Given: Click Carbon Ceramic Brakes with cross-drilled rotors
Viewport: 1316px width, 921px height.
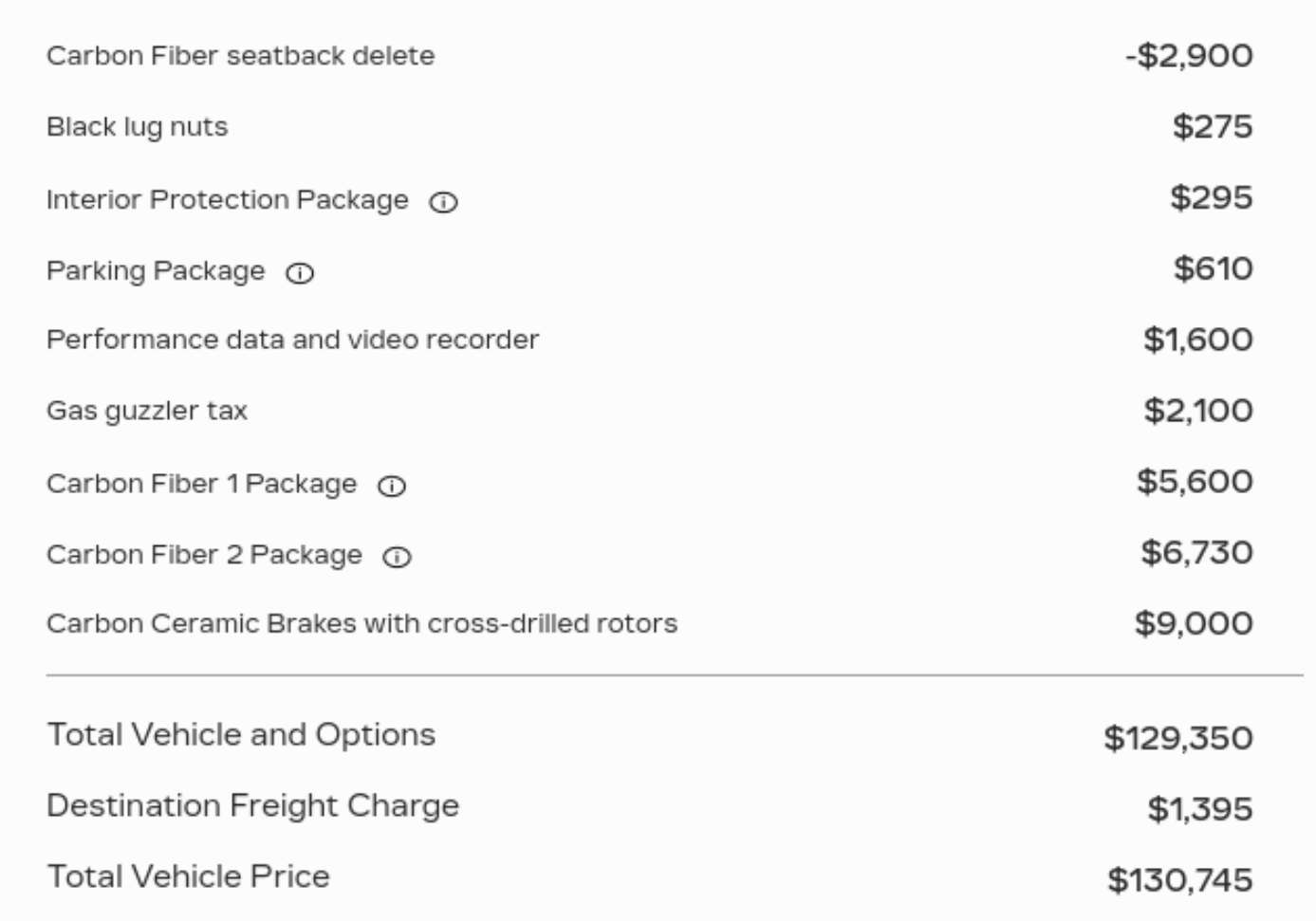Looking at the screenshot, I should point(361,623).
